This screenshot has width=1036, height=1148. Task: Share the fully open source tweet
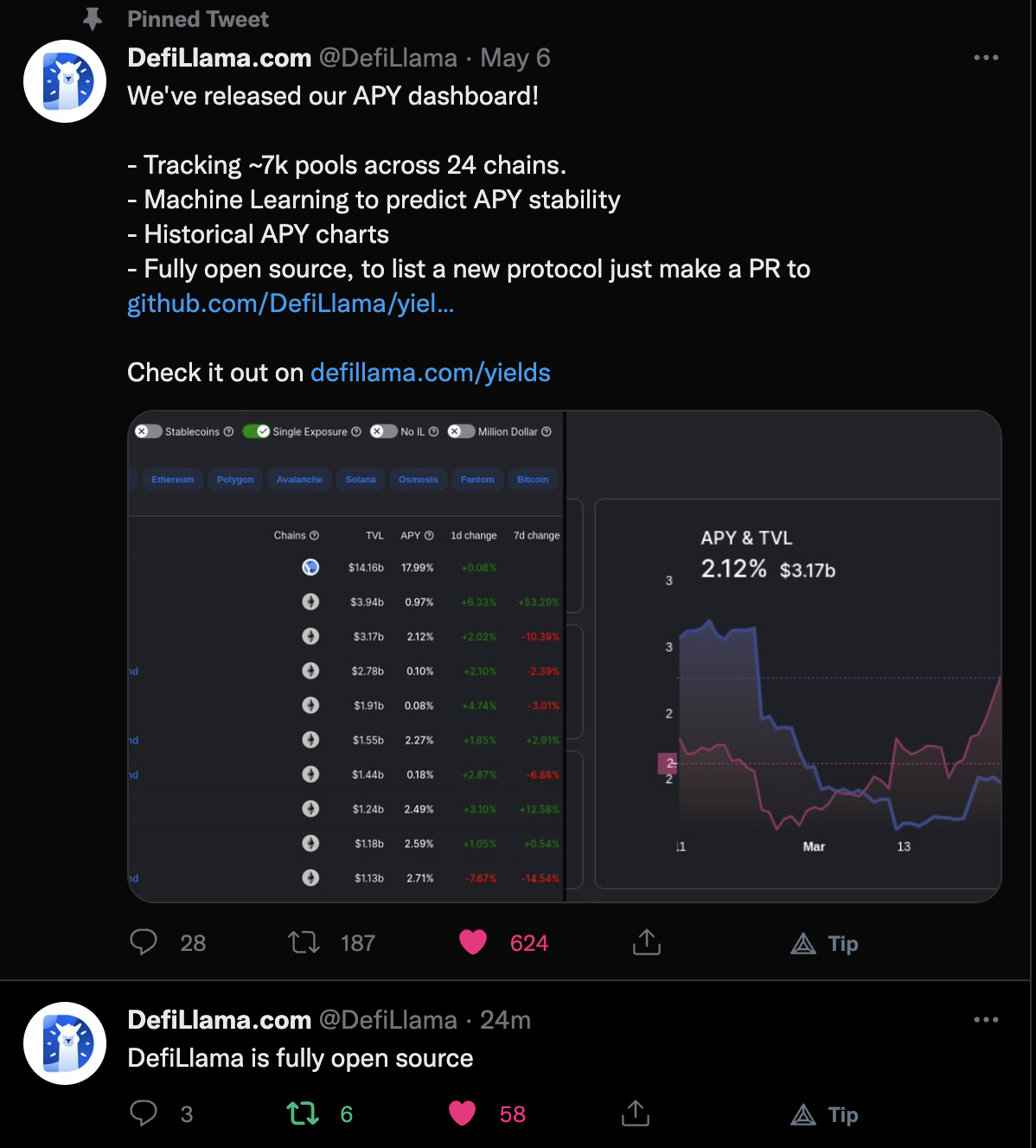[636, 1113]
